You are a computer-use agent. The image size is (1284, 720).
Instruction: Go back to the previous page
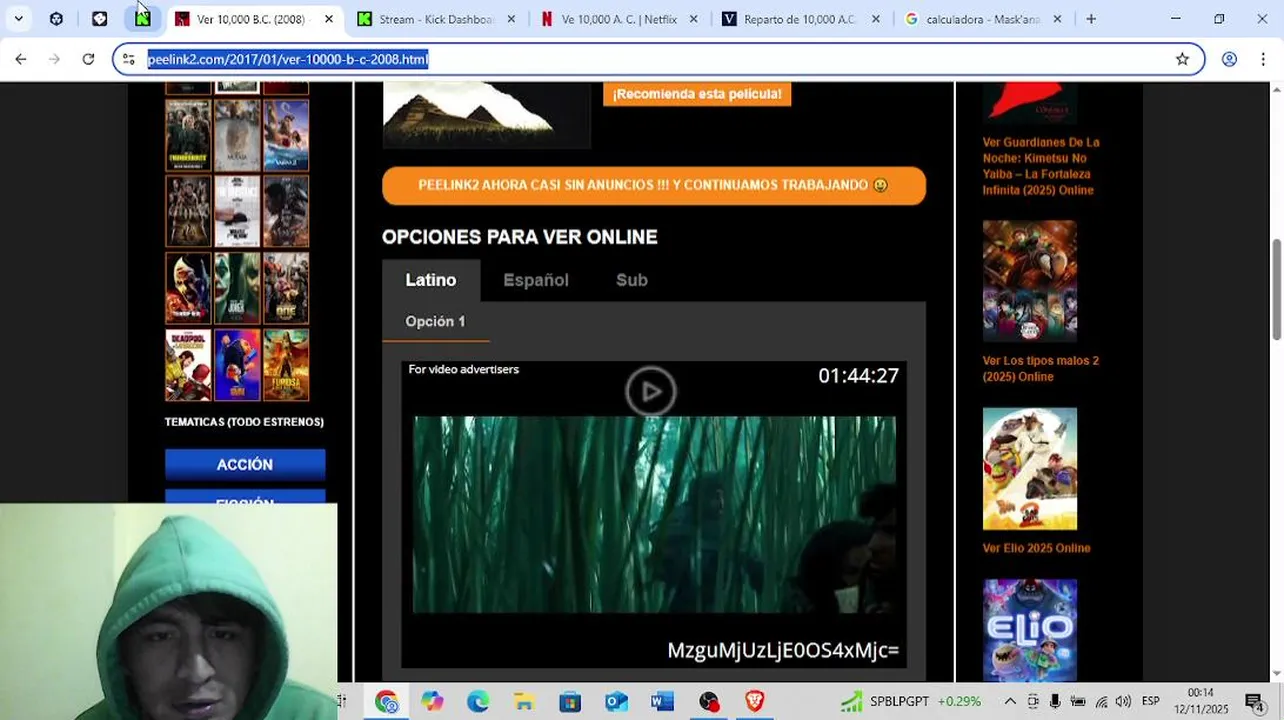click(21, 59)
